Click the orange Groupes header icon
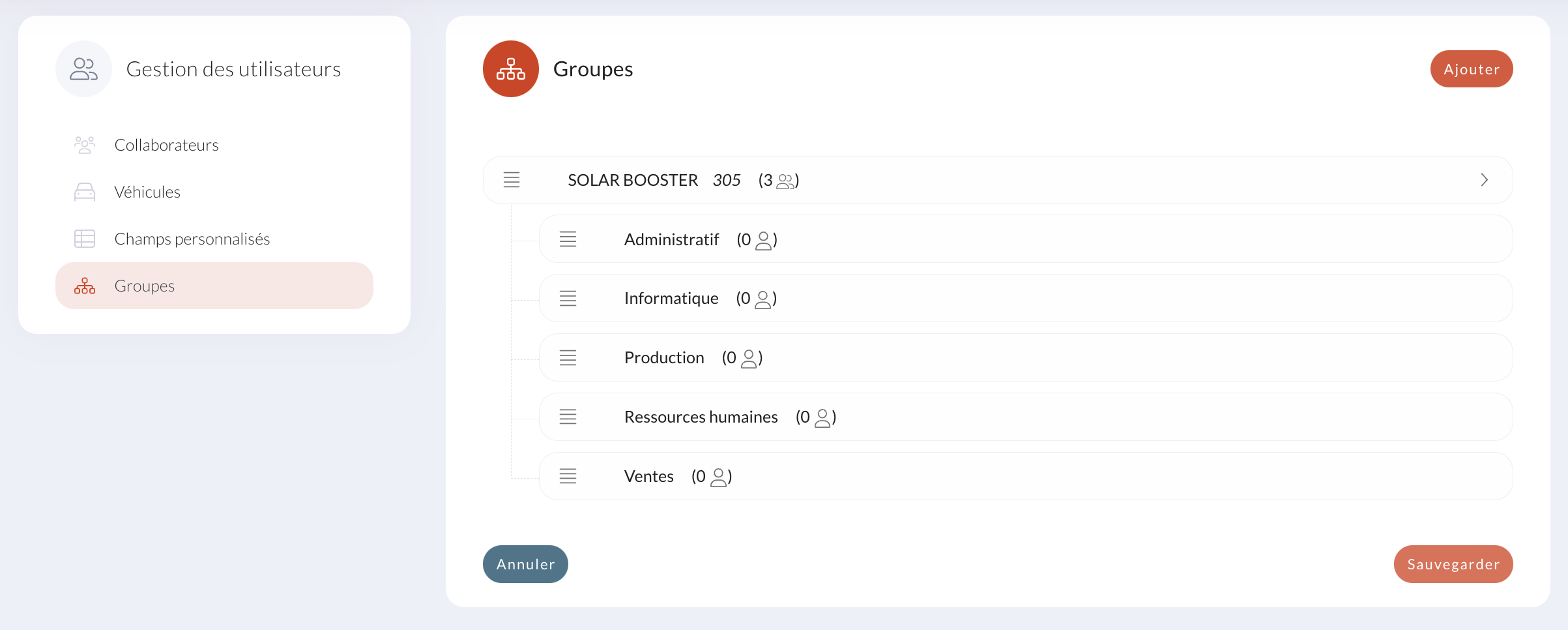 pyautogui.click(x=511, y=69)
